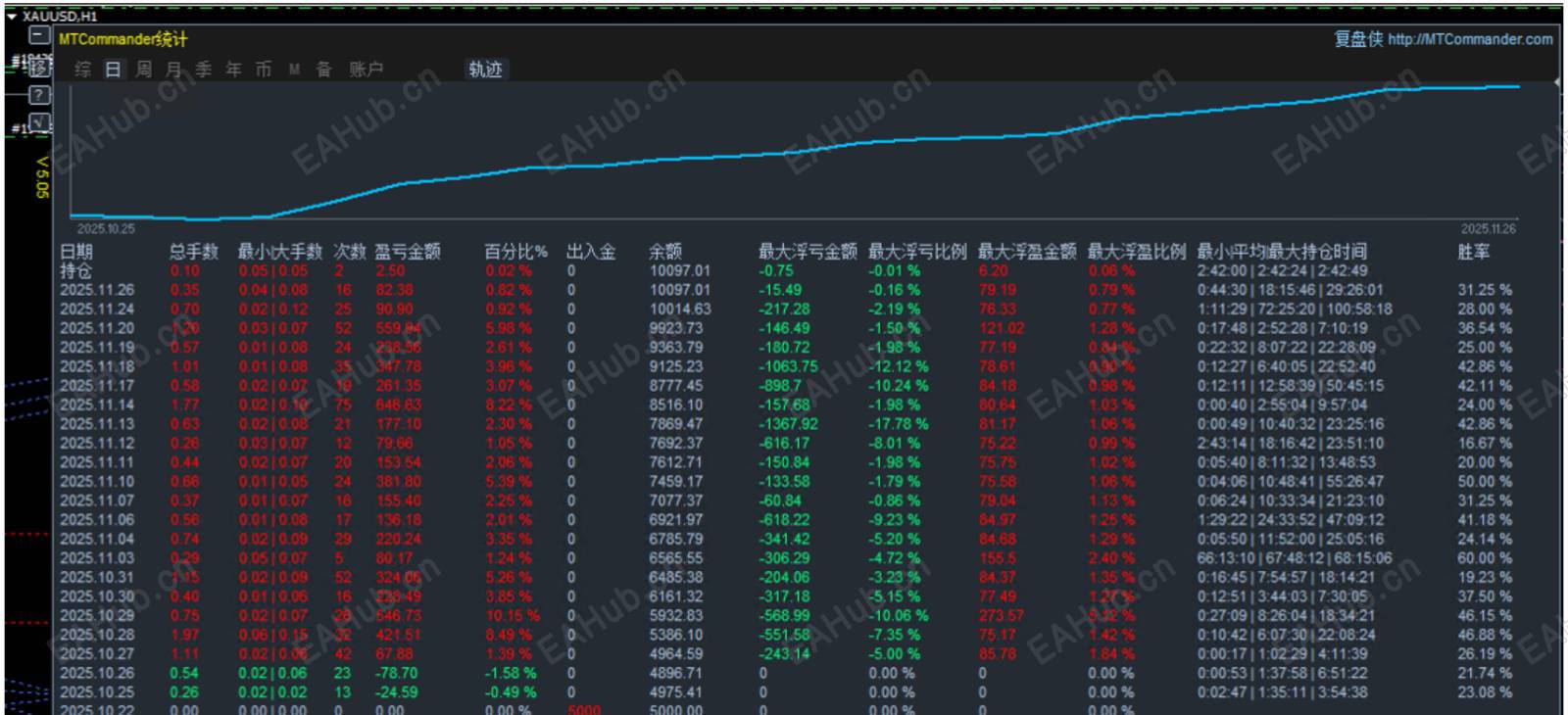The width and height of the screenshot is (1568, 715).
Task: Open the 币 symbol tab
Action: (x=264, y=70)
